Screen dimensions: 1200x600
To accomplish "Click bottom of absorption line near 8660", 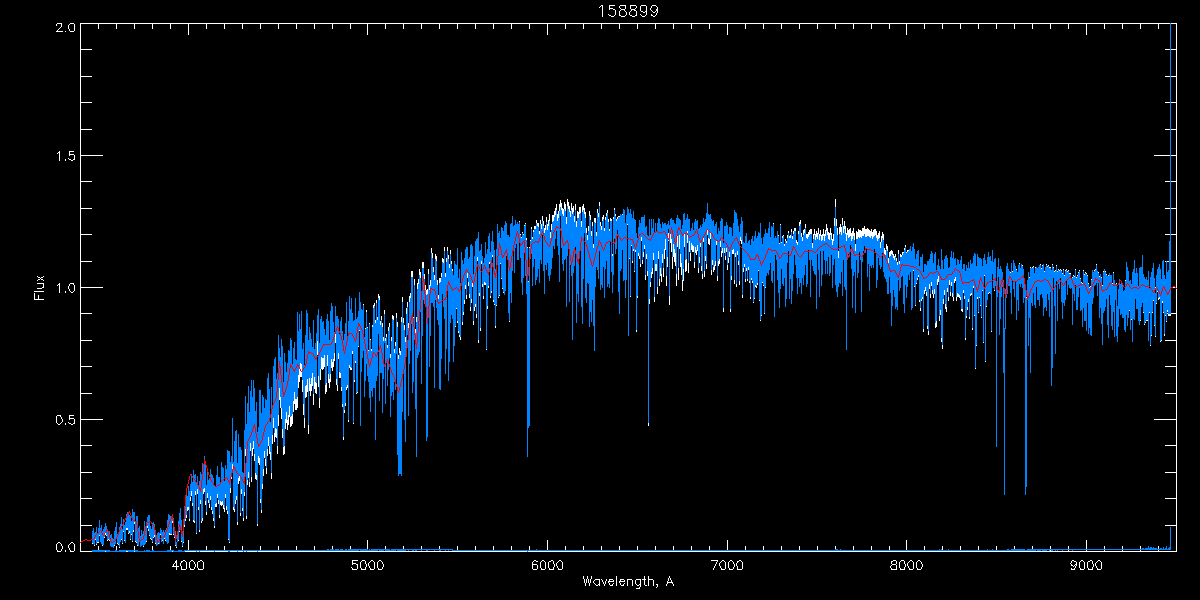I will (x=1026, y=493).
